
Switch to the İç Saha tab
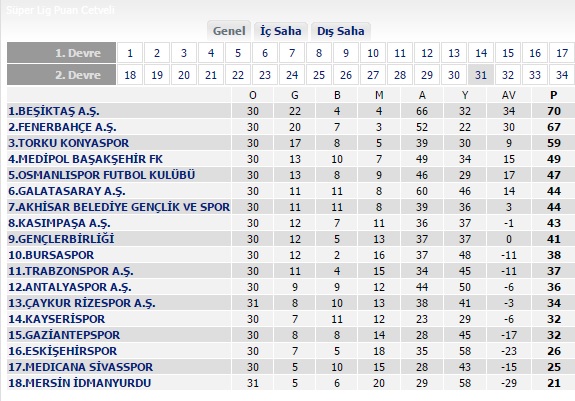click(281, 31)
